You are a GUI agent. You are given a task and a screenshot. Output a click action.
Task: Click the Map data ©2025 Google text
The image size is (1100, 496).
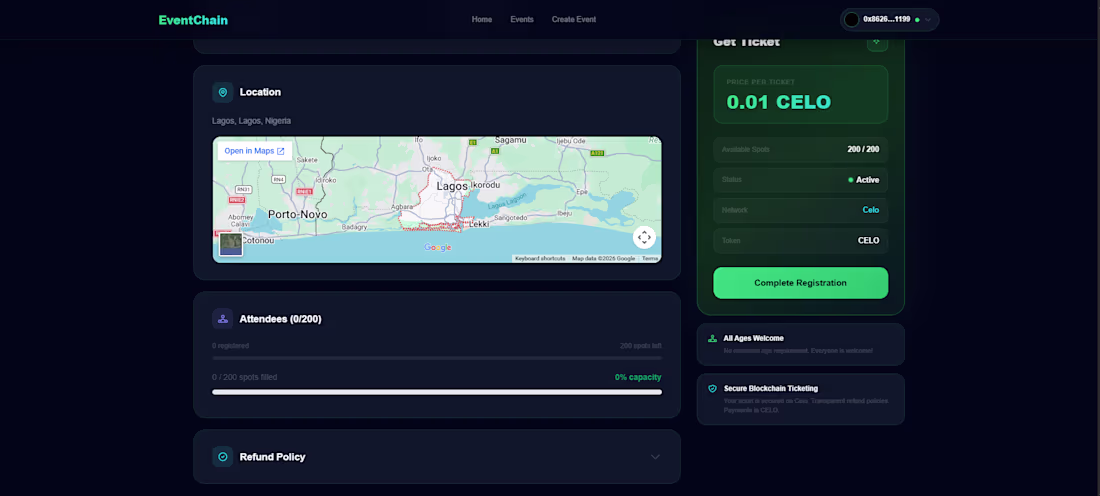pos(603,258)
